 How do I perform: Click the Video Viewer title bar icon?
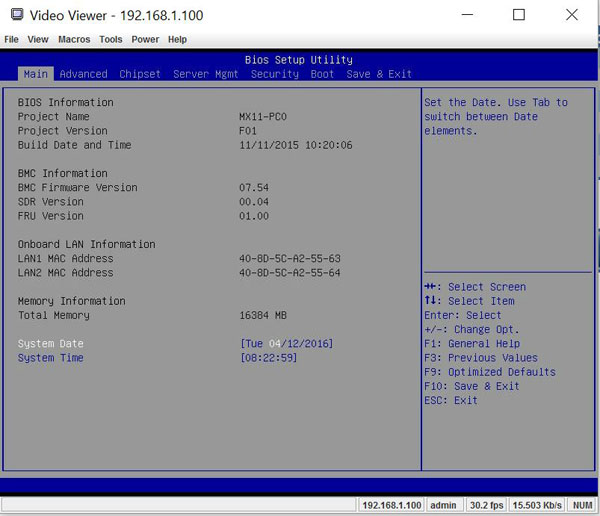click(14, 15)
